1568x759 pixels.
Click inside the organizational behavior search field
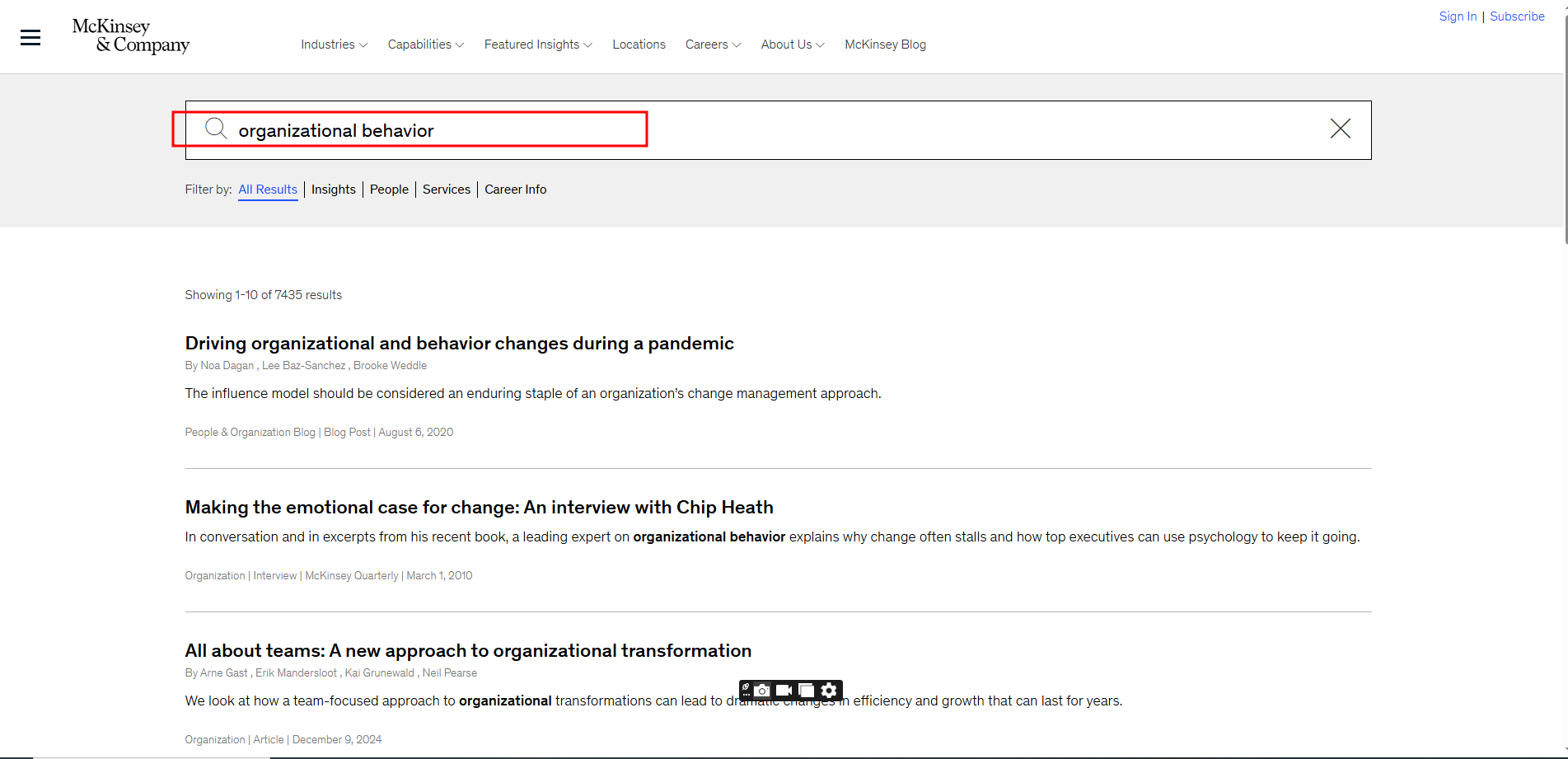point(742,130)
